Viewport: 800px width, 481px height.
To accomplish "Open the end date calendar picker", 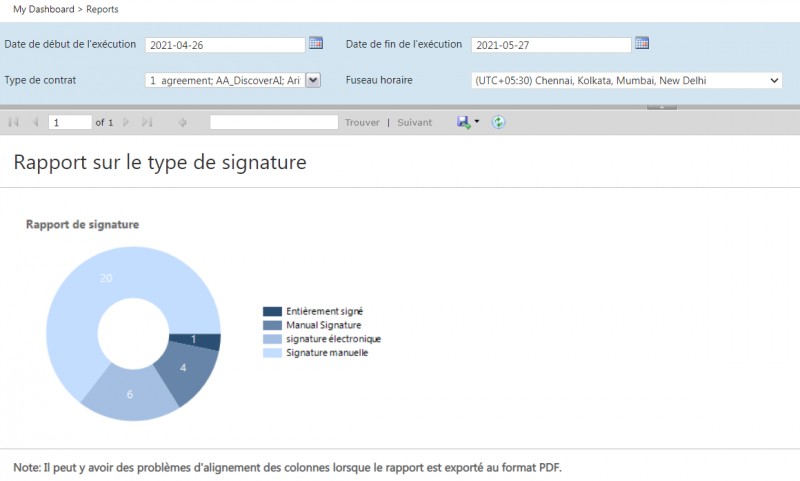I will (642, 43).
